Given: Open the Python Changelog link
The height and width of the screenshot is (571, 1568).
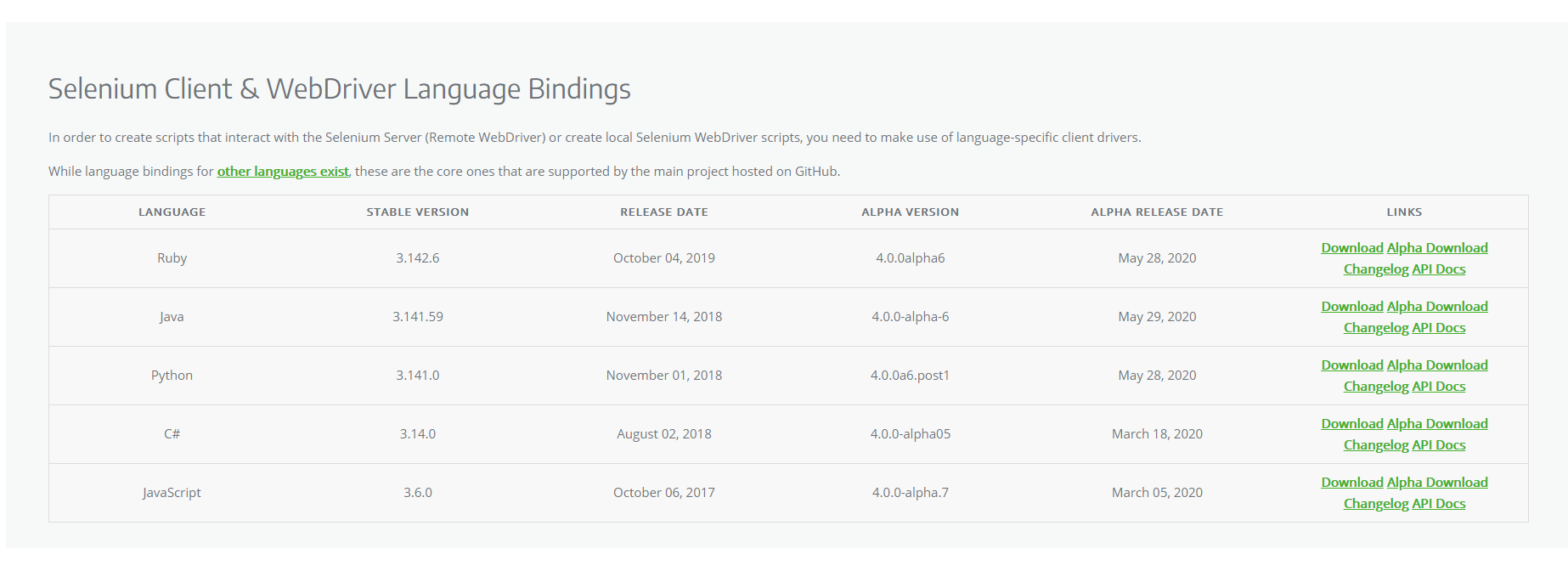Looking at the screenshot, I should click(x=1375, y=387).
